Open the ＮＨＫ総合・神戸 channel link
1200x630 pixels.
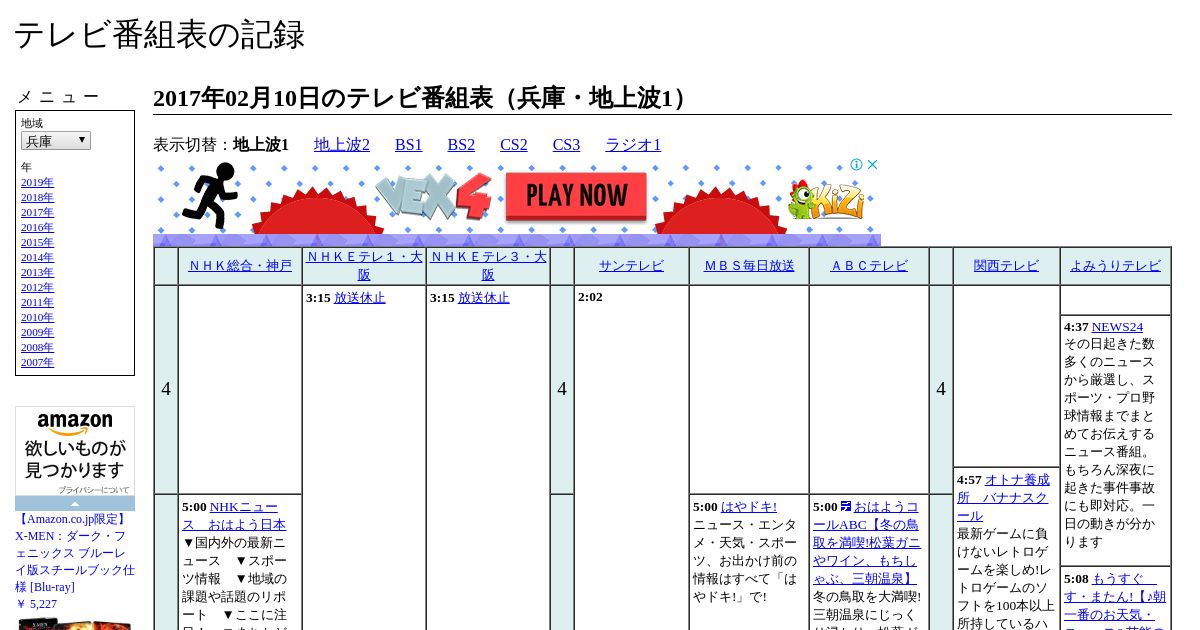pyautogui.click(x=240, y=266)
